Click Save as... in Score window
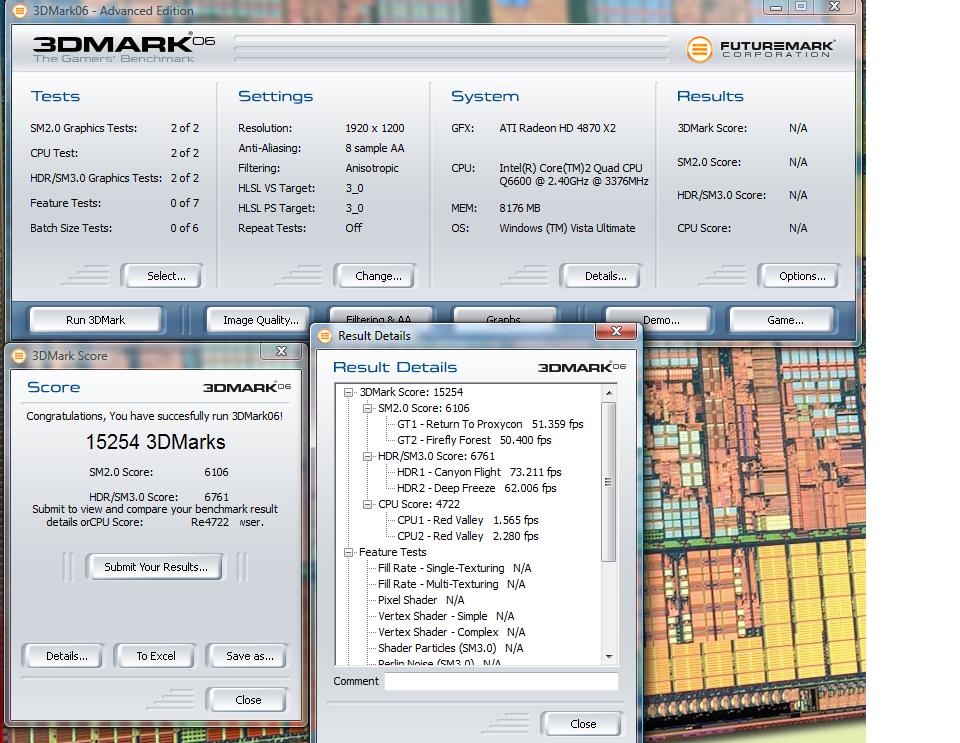The height and width of the screenshot is (743, 960). (x=246, y=656)
